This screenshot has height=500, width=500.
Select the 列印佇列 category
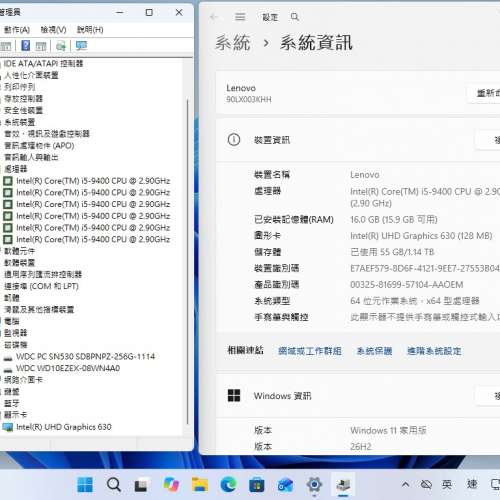20,87
